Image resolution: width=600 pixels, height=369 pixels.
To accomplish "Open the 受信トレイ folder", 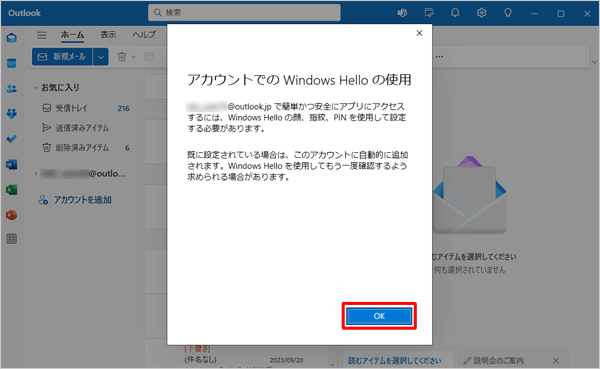I will click(x=86, y=108).
